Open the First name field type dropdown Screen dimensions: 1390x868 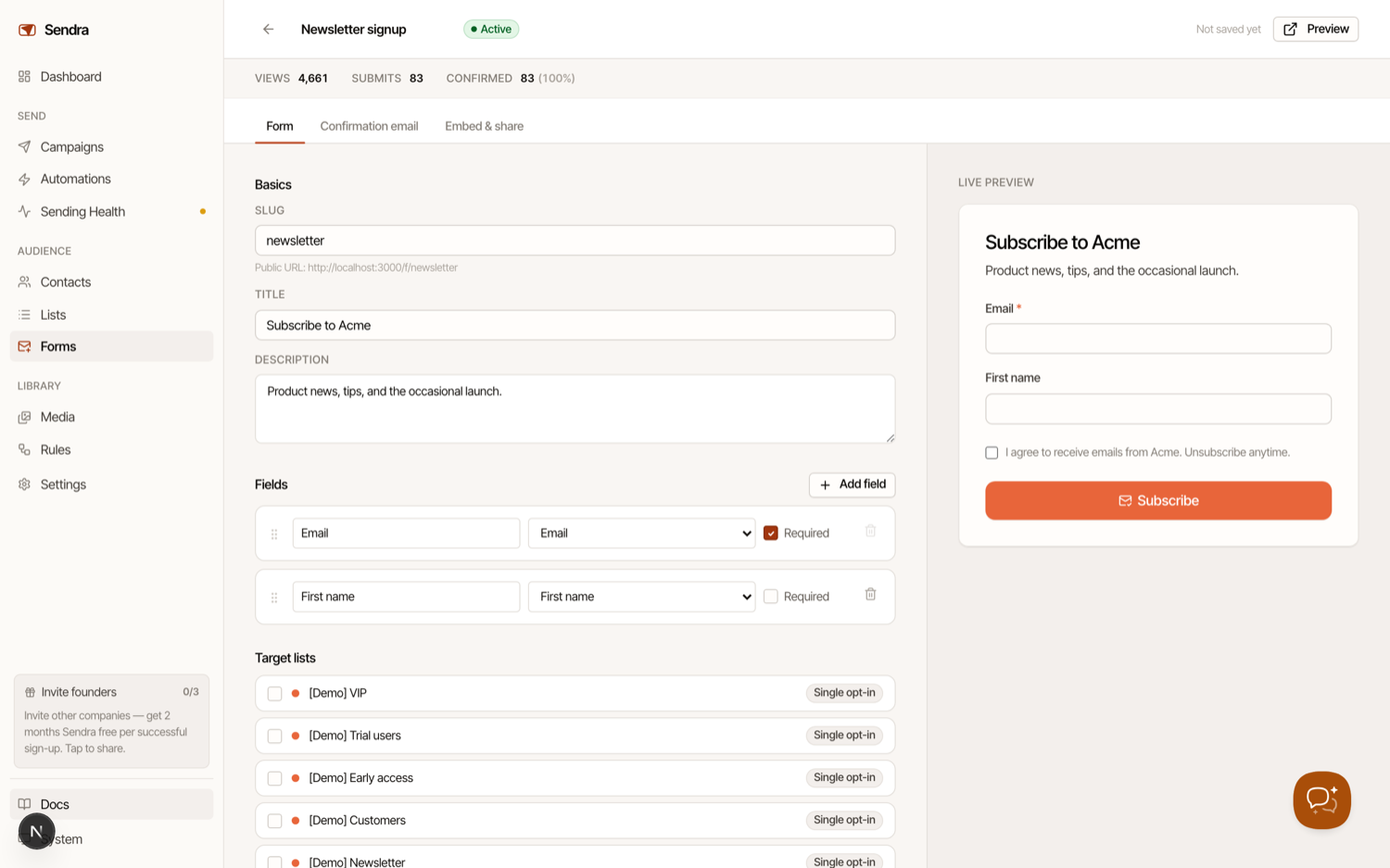click(x=642, y=597)
